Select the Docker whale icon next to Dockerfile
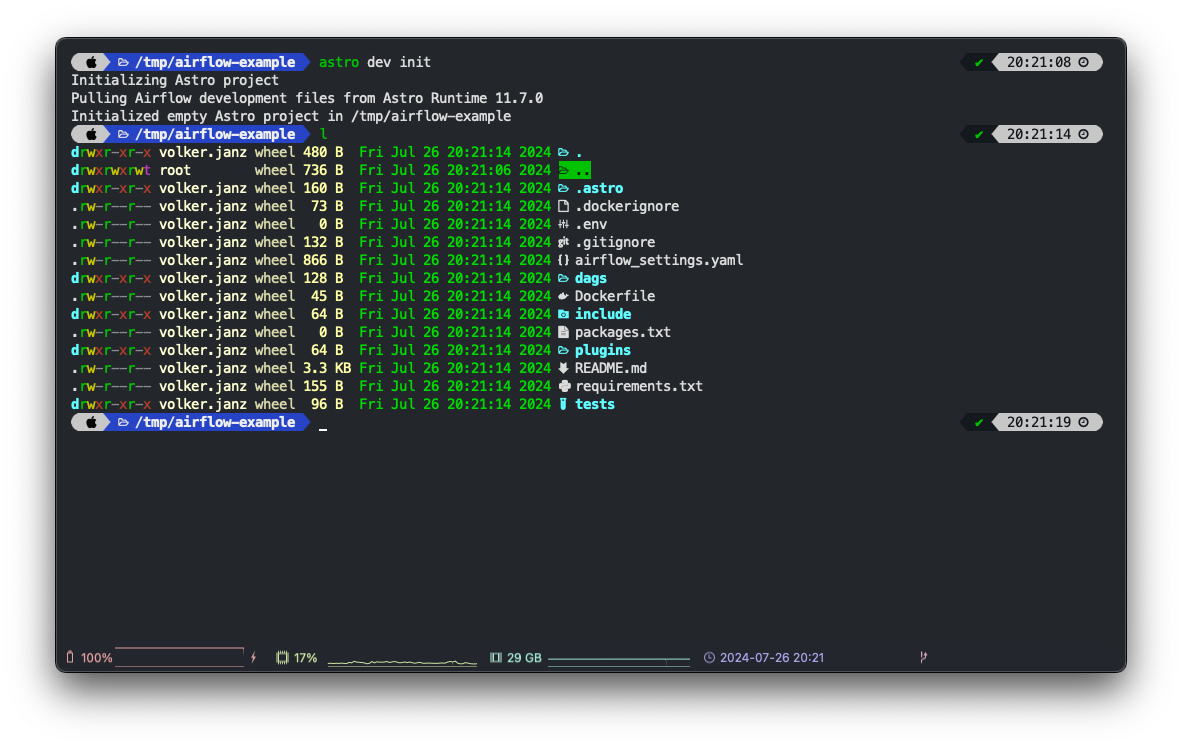 [564, 296]
